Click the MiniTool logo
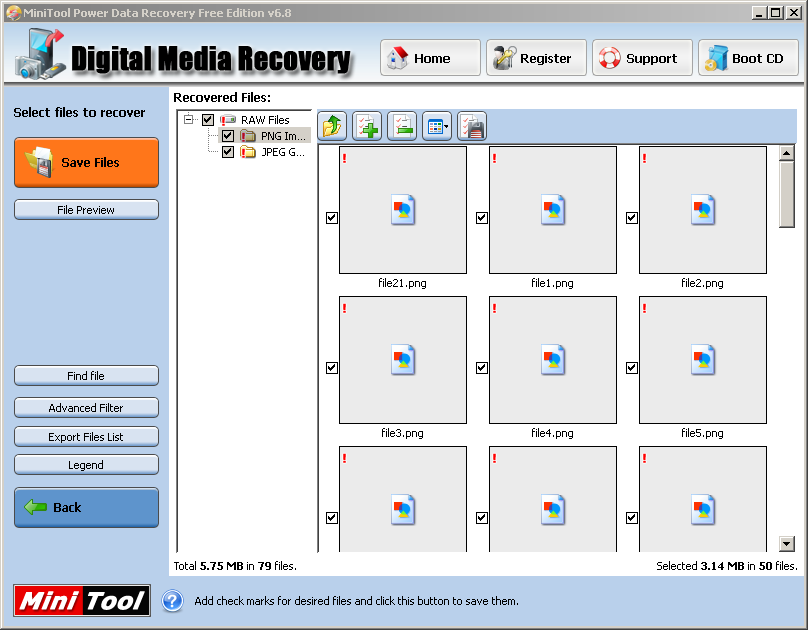Viewport: 808px width, 630px height. 82,601
